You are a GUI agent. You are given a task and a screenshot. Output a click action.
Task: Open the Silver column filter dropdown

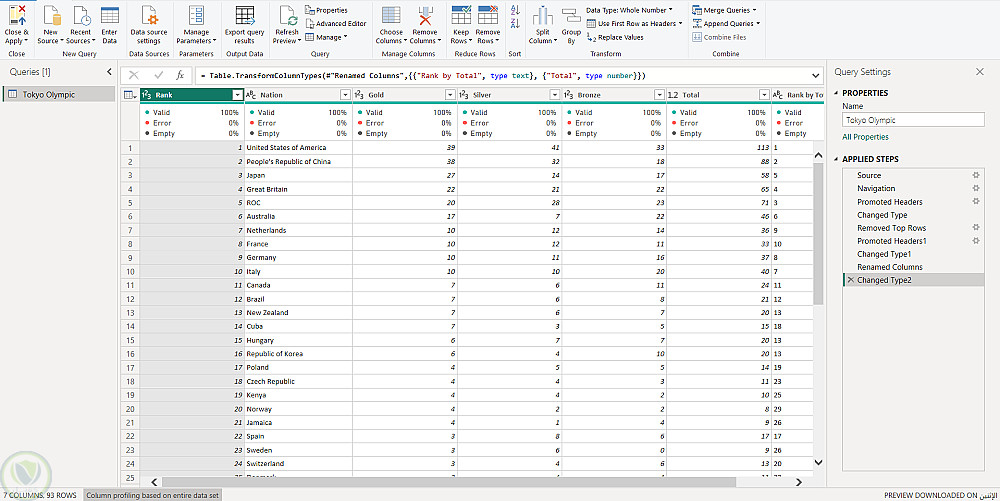(x=554, y=95)
